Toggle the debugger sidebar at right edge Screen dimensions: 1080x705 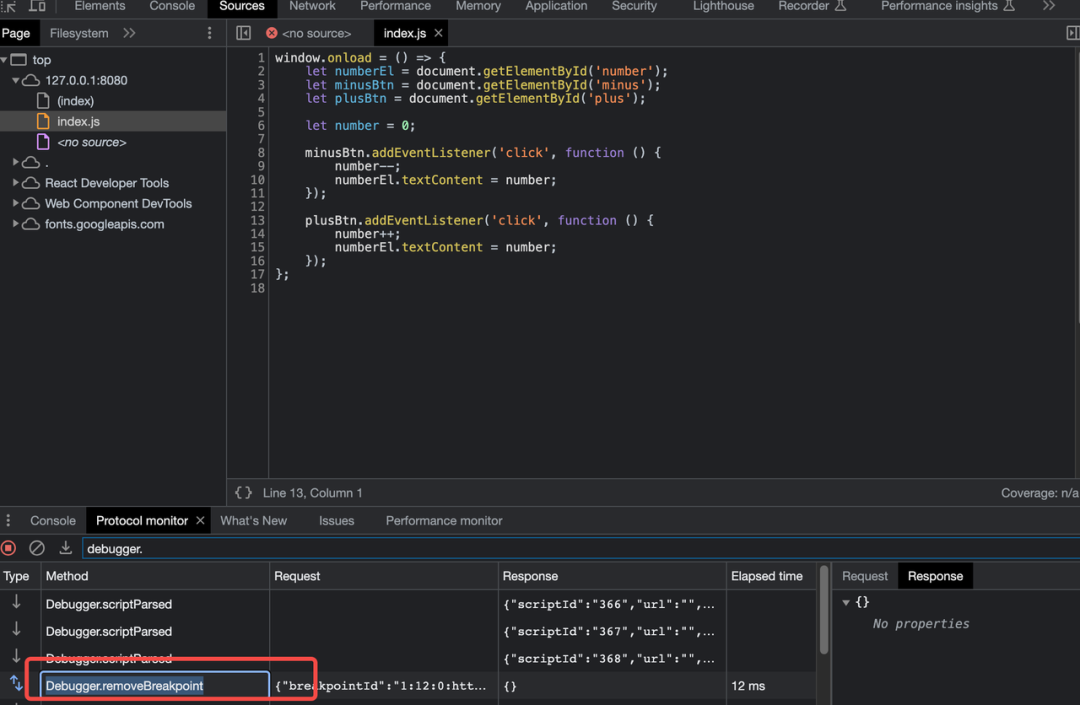coord(1072,33)
